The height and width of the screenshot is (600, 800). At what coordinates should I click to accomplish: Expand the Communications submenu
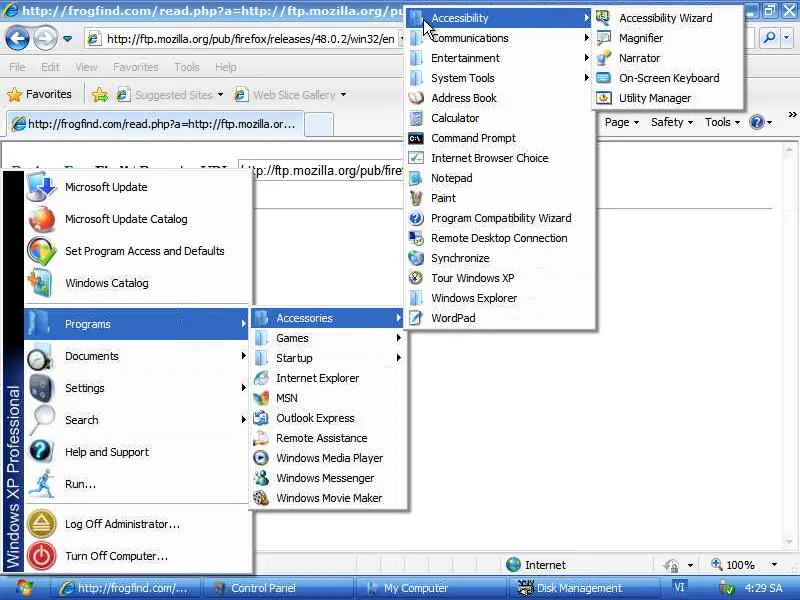point(500,38)
